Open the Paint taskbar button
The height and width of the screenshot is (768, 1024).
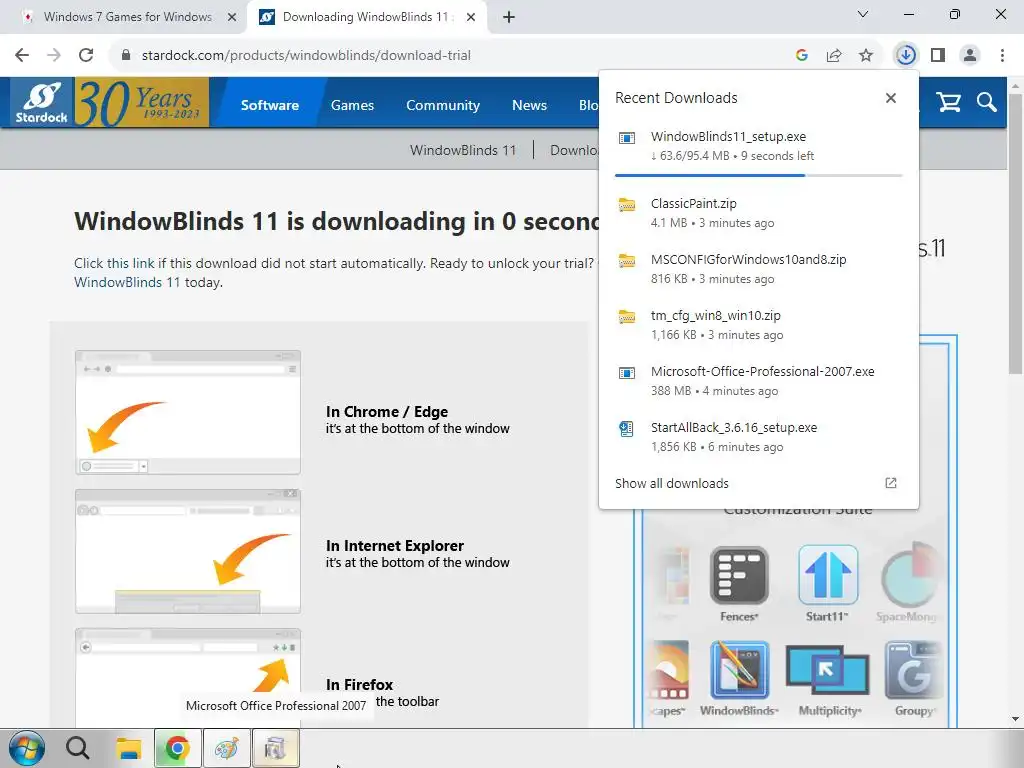227,748
